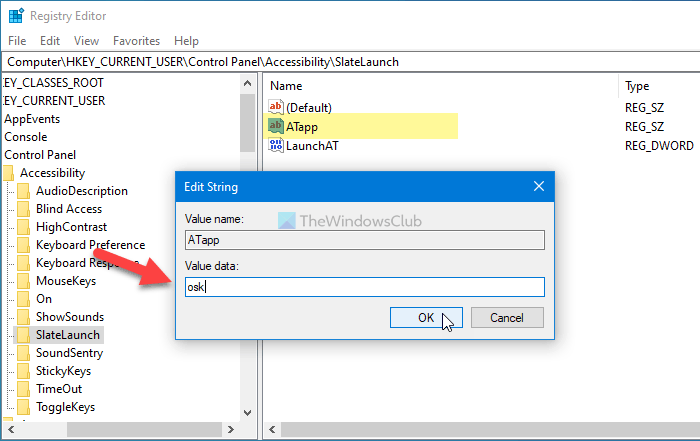Click the registry path address bar
The width and height of the screenshot is (700, 441).
[350, 62]
